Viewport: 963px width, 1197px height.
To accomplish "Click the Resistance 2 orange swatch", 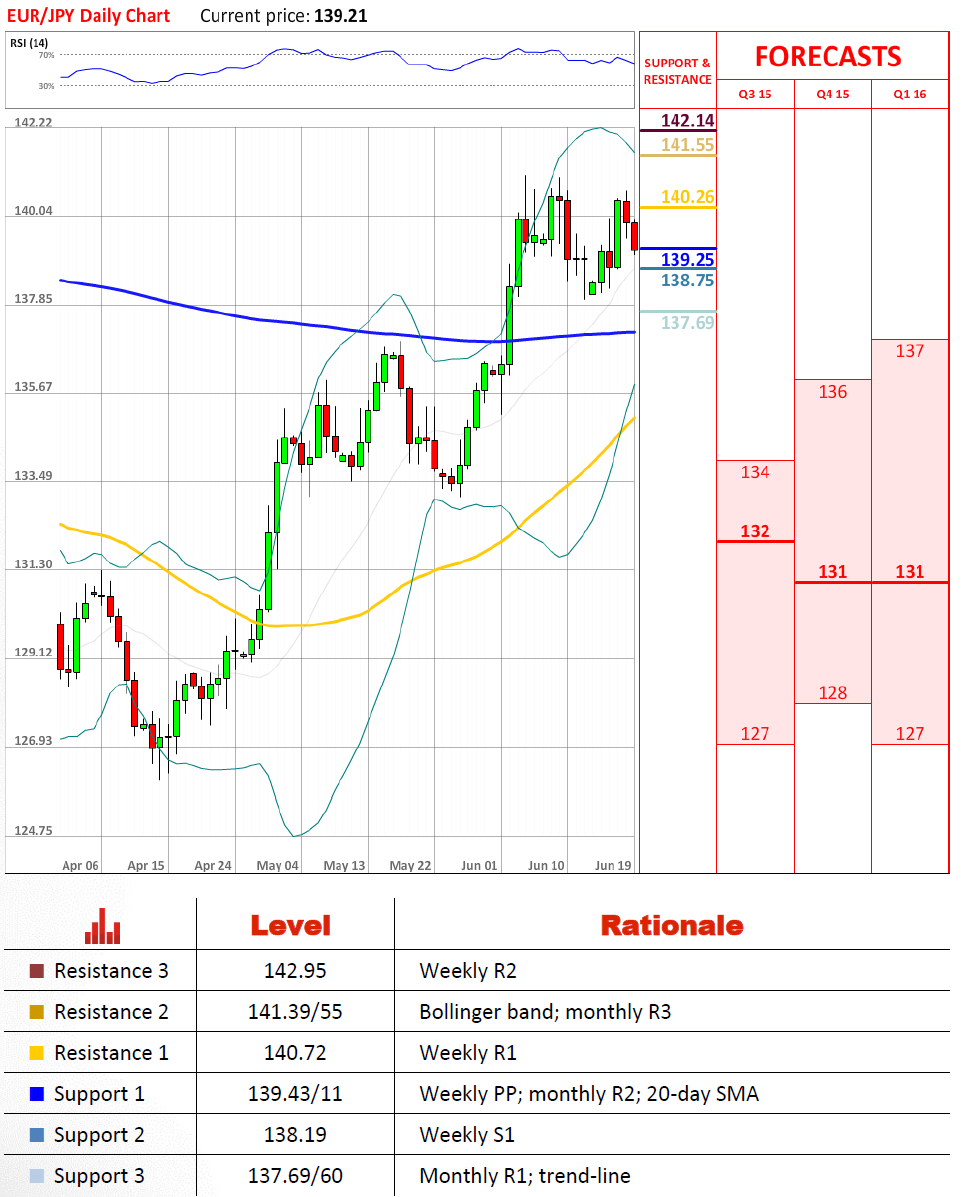I will click(37, 1012).
